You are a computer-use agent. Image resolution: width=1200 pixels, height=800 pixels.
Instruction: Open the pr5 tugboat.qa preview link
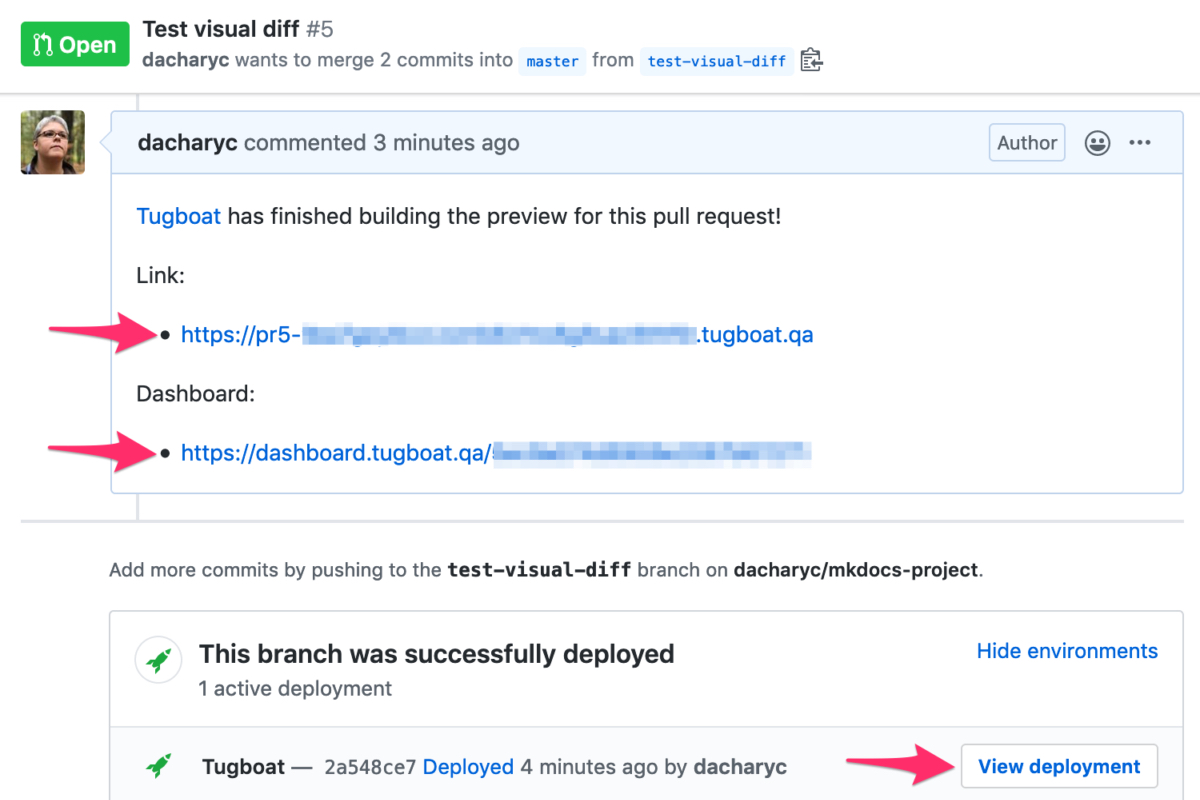point(497,335)
